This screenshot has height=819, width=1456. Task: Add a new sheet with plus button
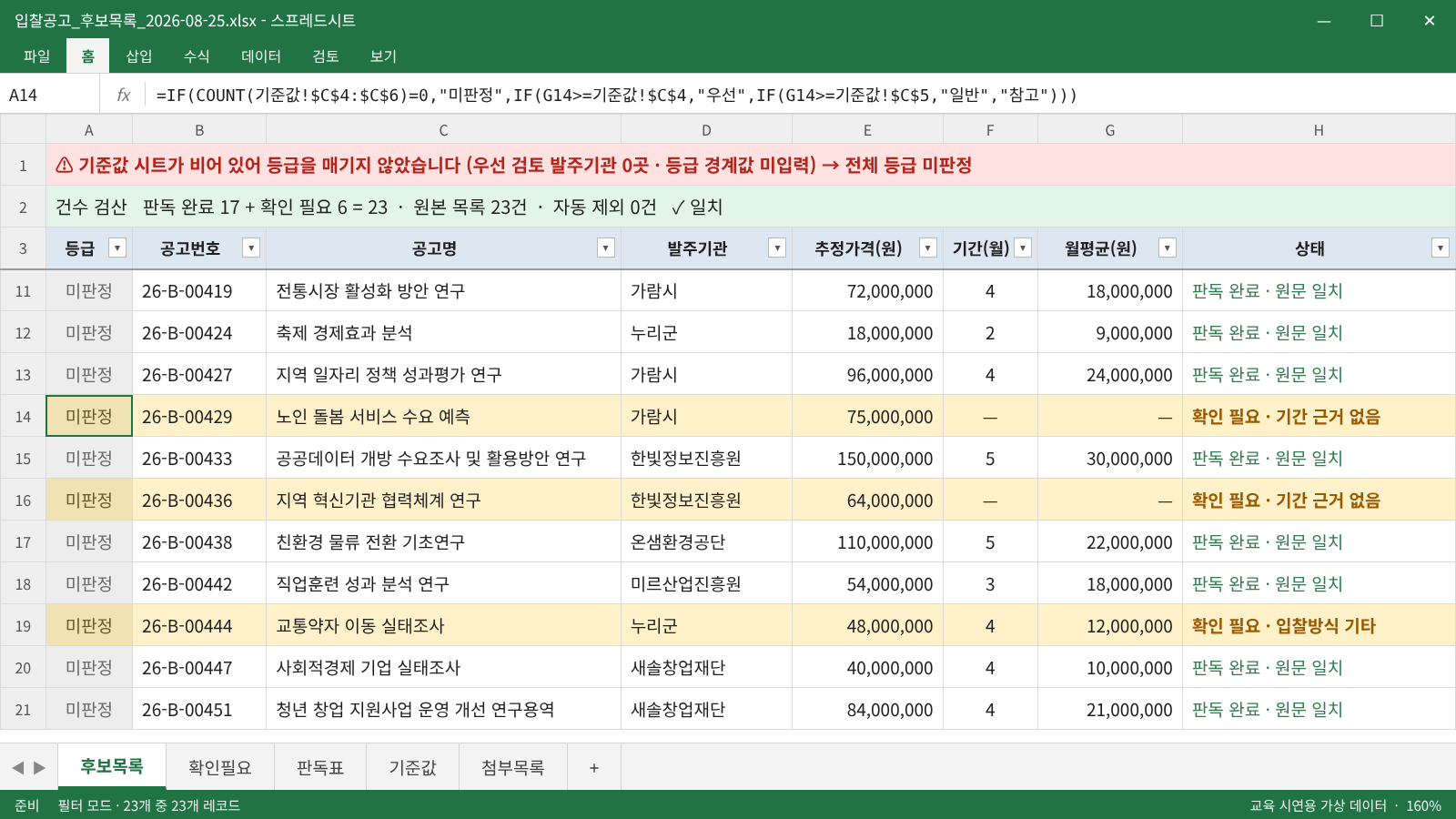594,767
